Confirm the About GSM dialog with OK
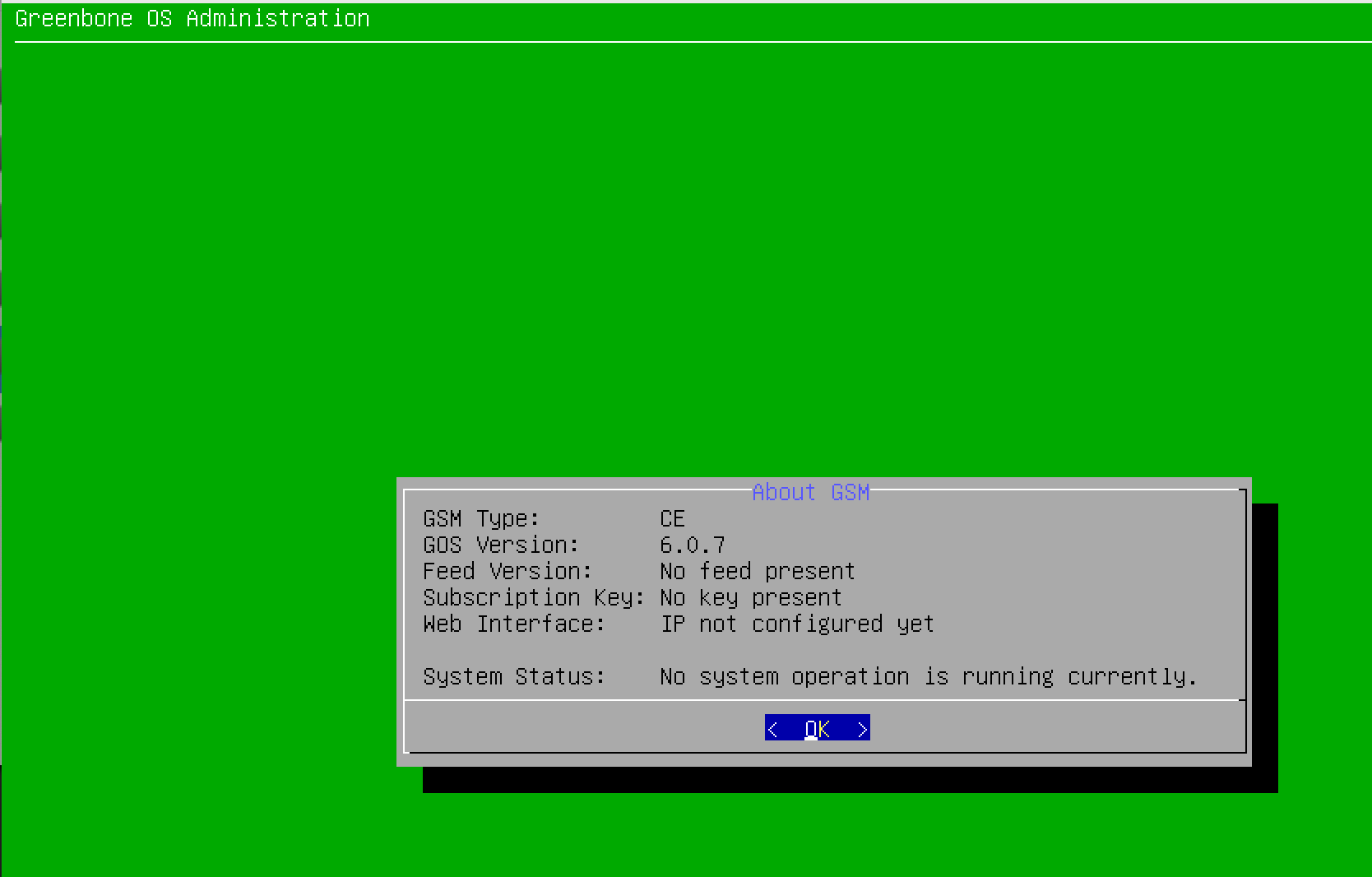This screenshot has height=877, width=1372. tap(817, 728)
